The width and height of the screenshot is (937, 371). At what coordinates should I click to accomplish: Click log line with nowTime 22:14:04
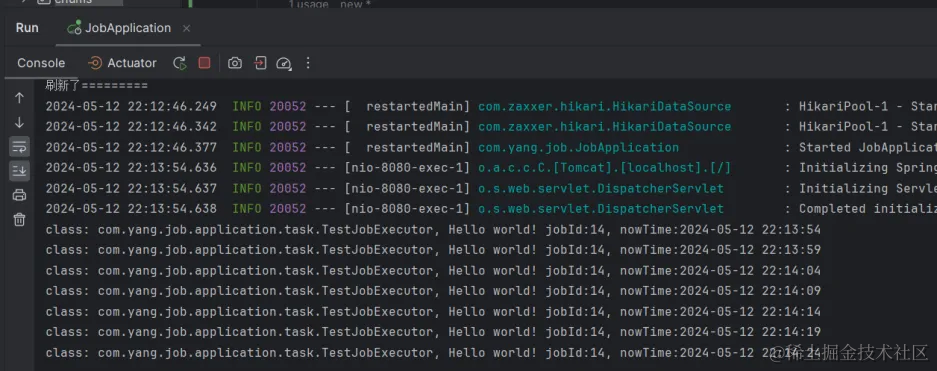[x=433, y=271]
